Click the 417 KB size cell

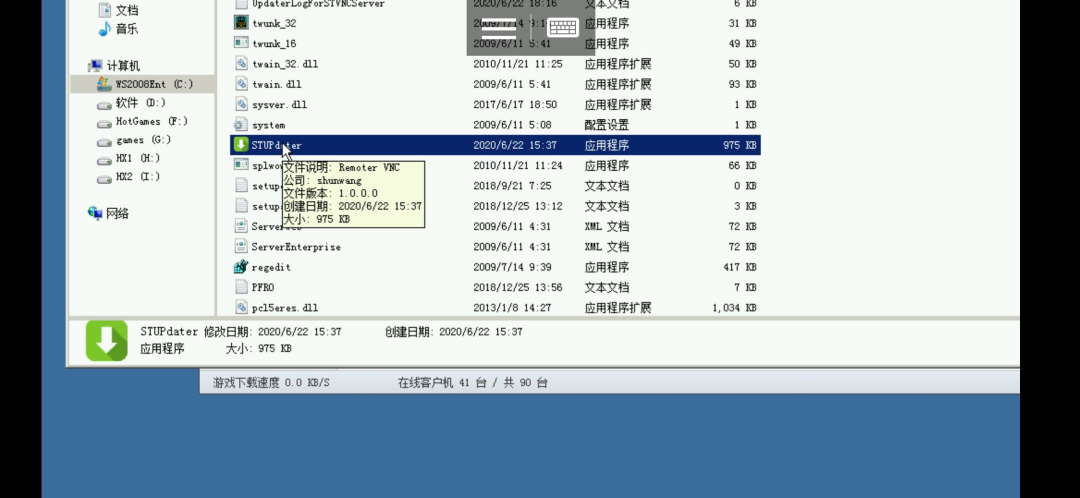coord(739,267)
